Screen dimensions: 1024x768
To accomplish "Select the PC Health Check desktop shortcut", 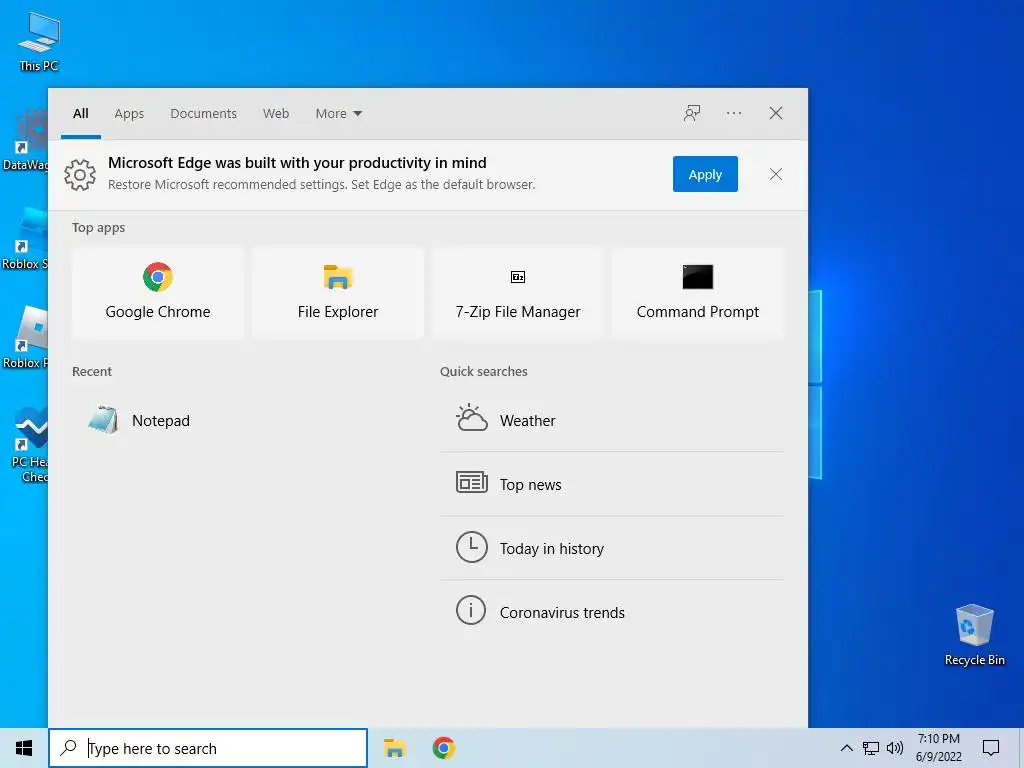I will [30, 445].
